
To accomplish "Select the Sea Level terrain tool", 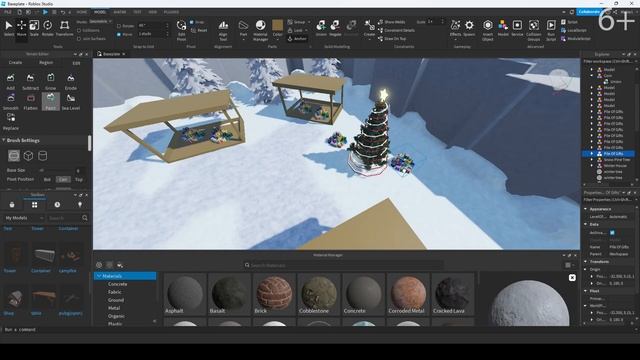I will pos(71,102).
